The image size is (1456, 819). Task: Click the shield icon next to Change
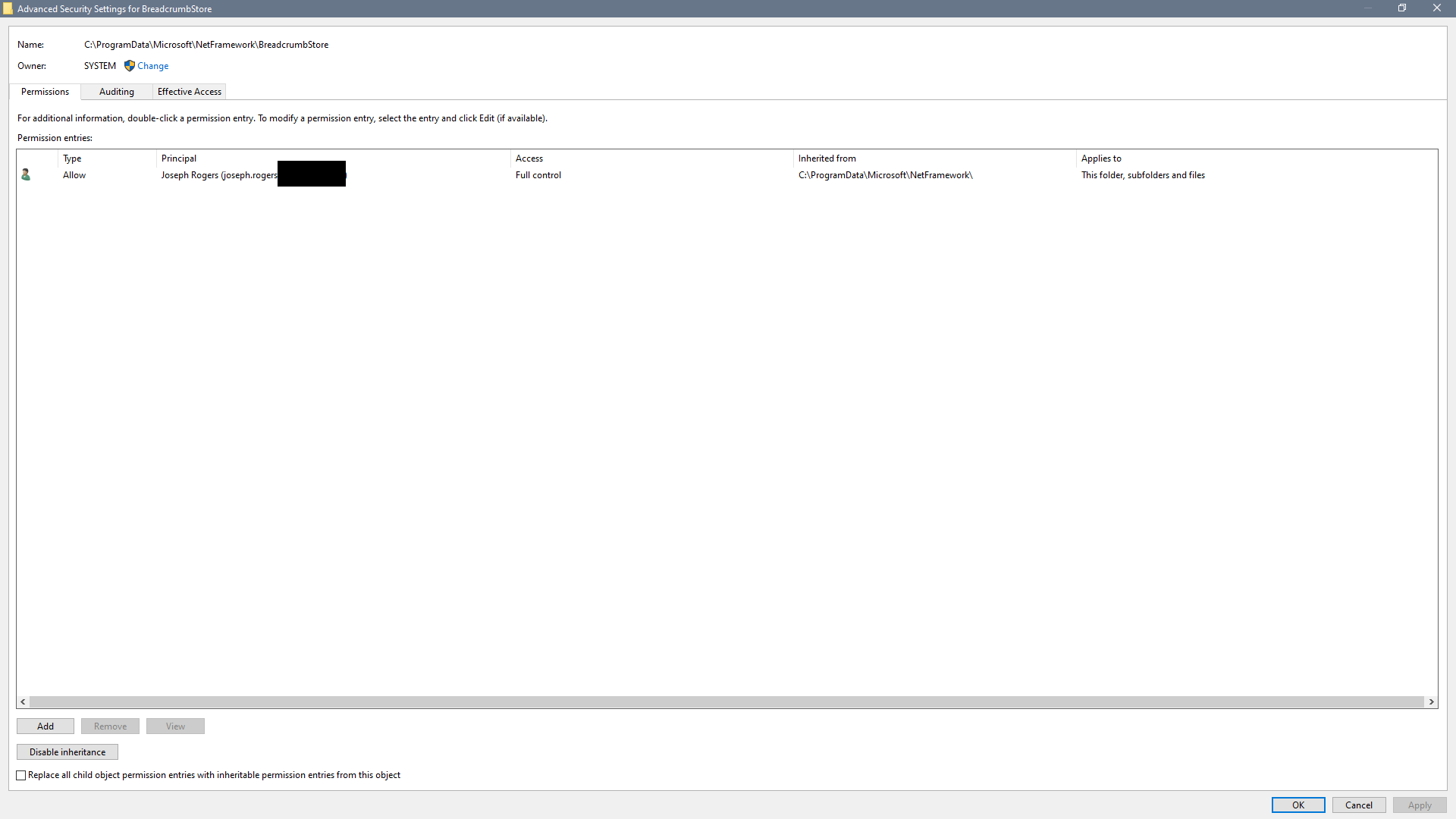pyautogui.click(x=130, y=66)
